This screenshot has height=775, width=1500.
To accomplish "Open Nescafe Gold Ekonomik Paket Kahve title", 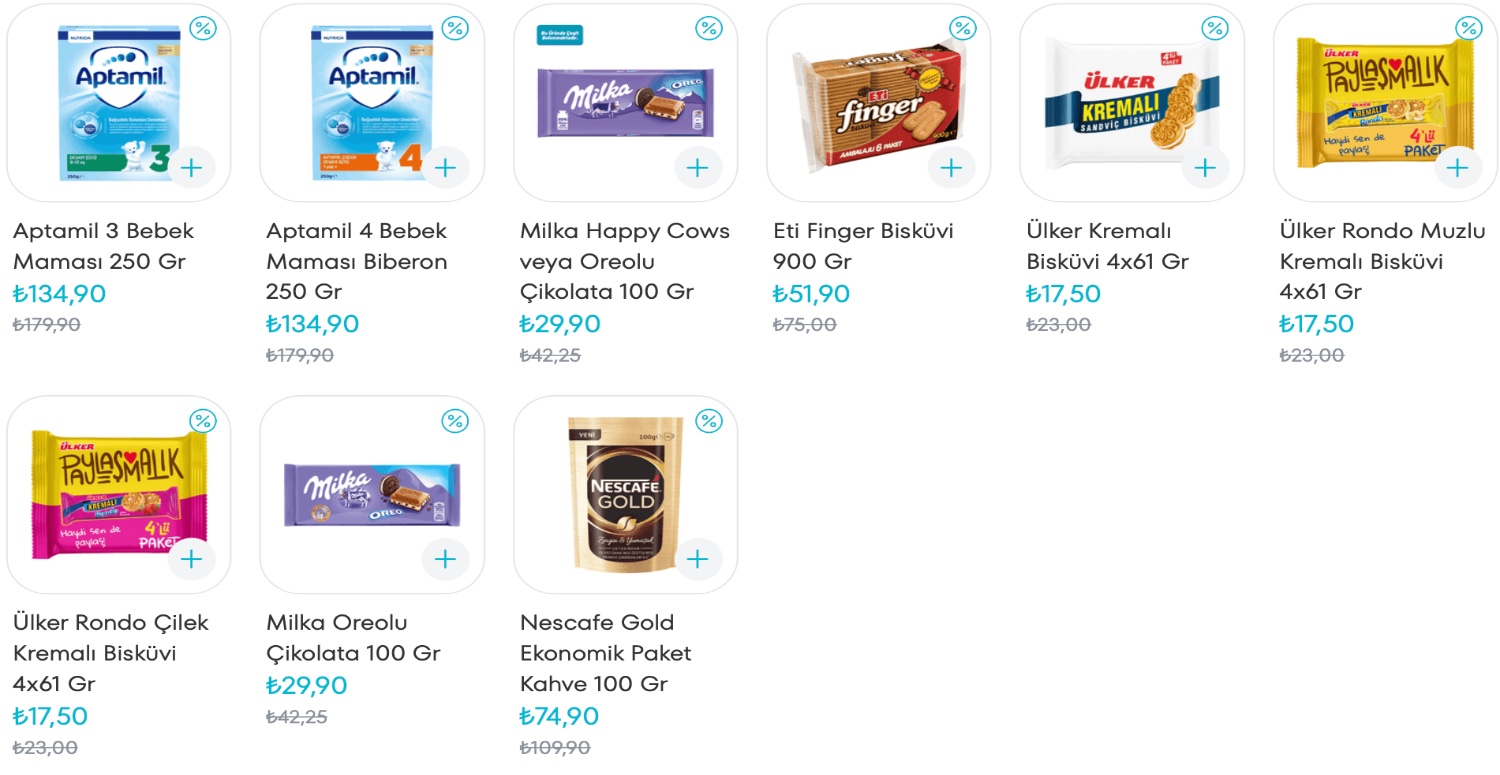I will [x=605, y=653].
